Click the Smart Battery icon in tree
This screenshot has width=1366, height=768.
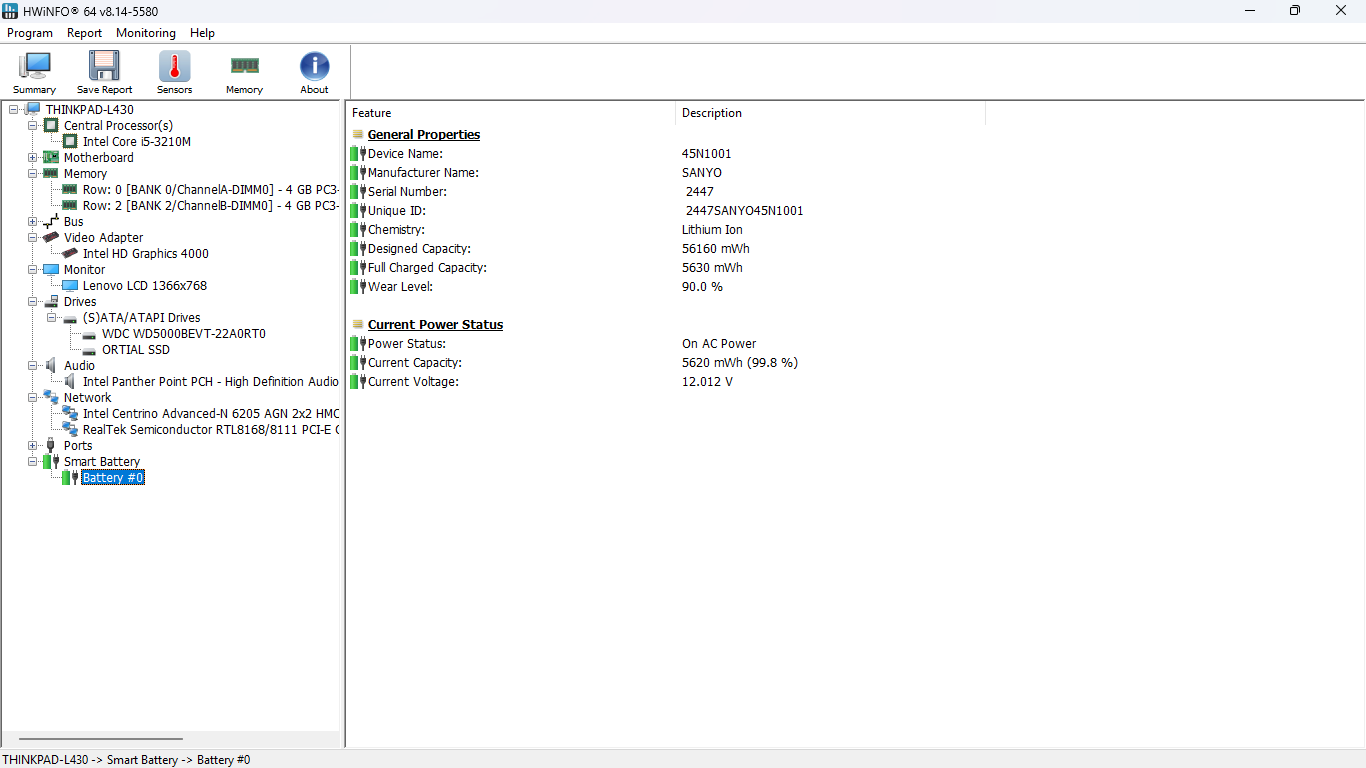pos(51,461)
